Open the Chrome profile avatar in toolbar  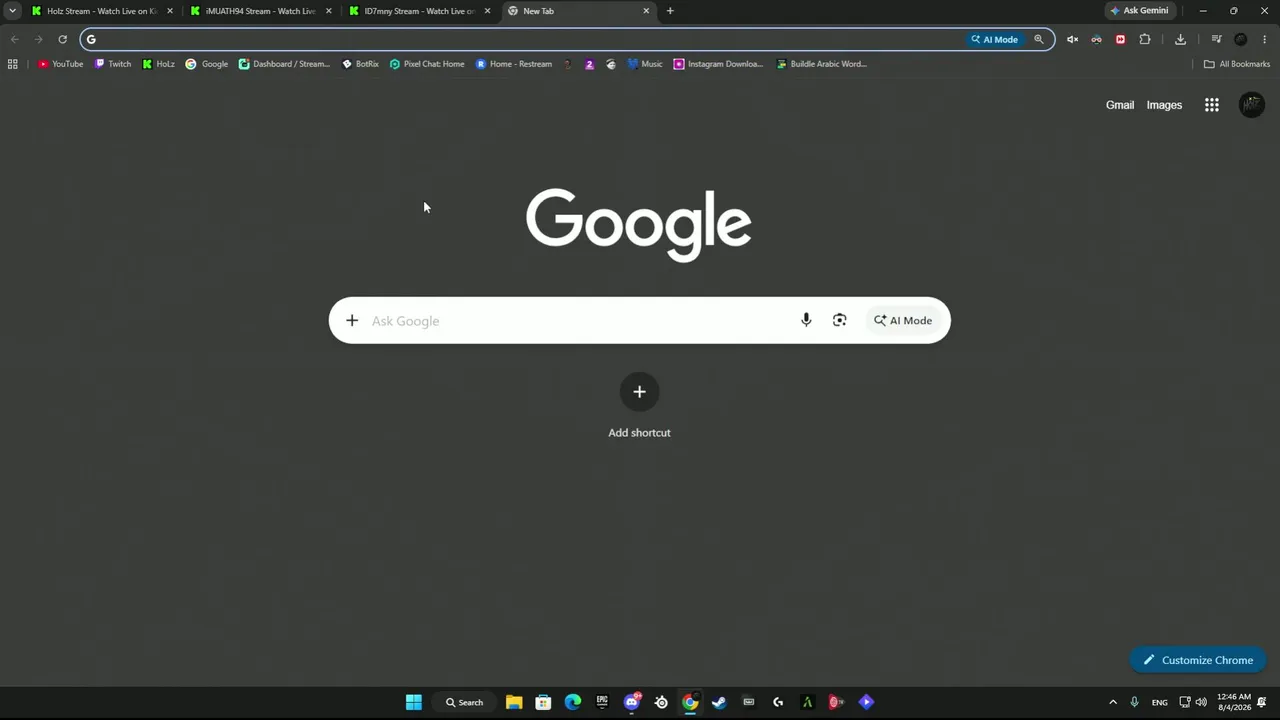coord(1241,39)
